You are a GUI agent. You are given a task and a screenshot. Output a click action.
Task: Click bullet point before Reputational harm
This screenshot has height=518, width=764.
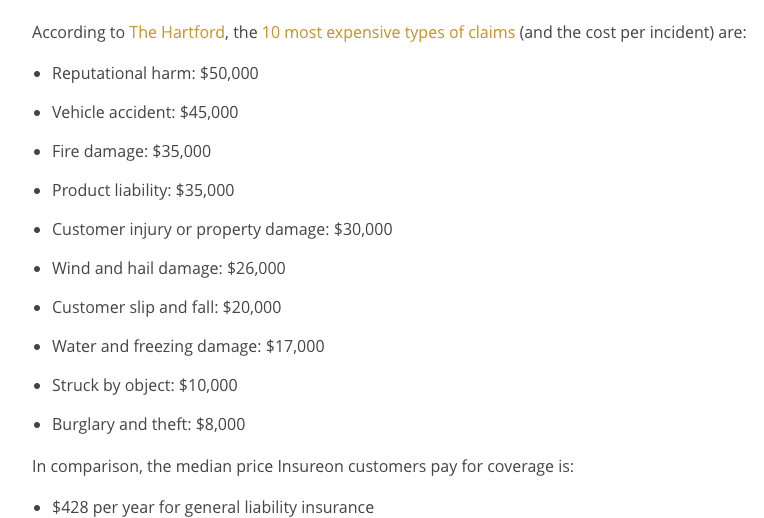coord(38,74)
